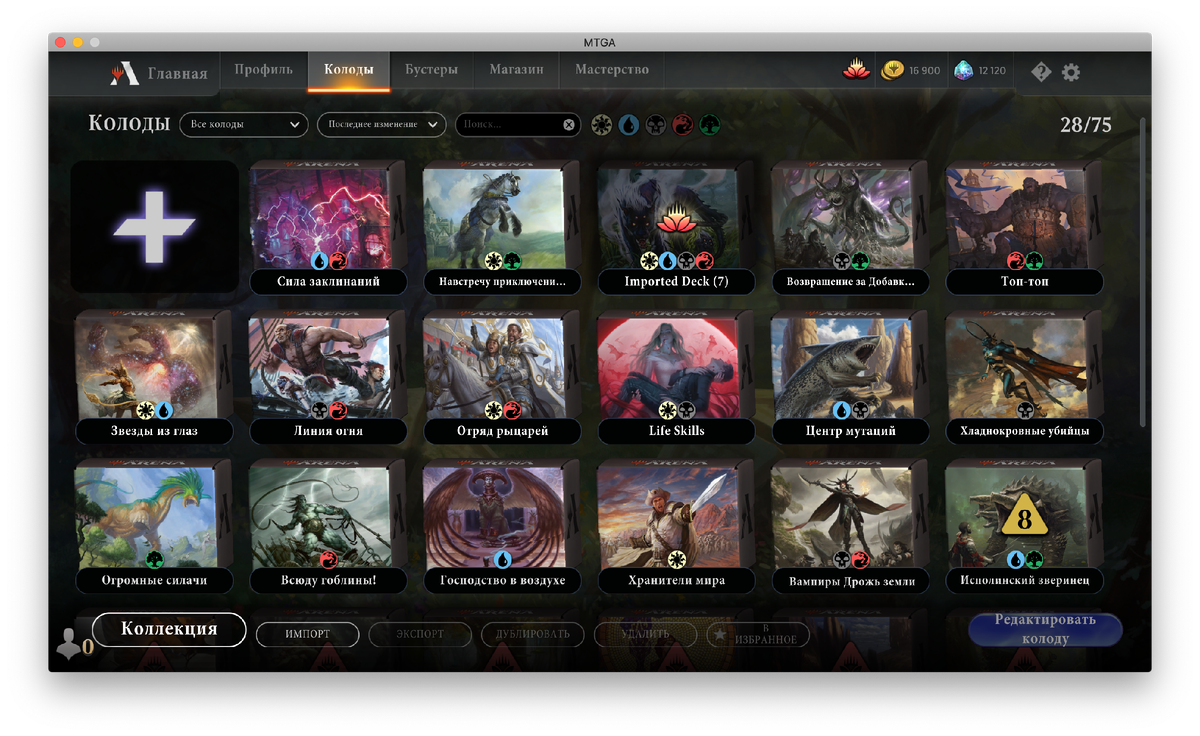
Task: Switch to the Мастерство tab
Action: coord(612,70)
